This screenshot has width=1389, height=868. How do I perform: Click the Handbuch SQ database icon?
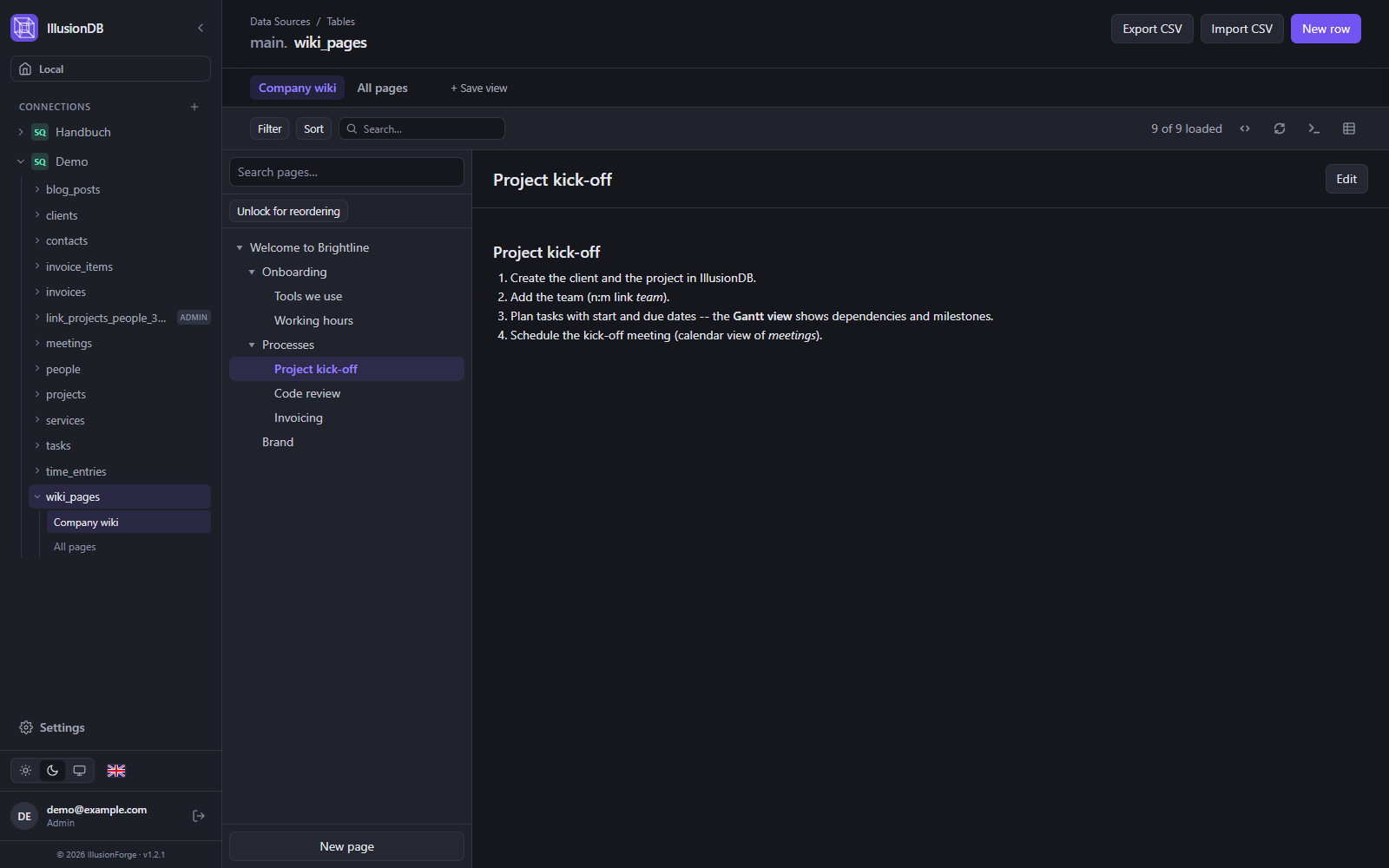pyautogui.click(x=40, y=132)
